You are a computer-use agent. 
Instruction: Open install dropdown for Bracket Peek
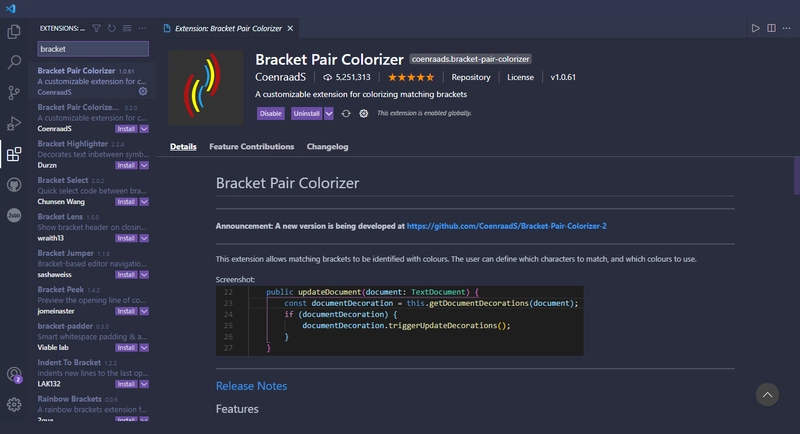[144, 311]
